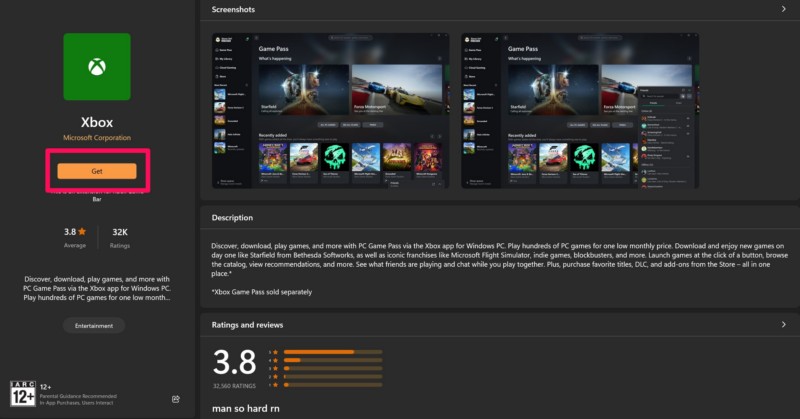800x419 pixels.
Task: Open the first Game Pass screenshot
Action: point(330,111)
